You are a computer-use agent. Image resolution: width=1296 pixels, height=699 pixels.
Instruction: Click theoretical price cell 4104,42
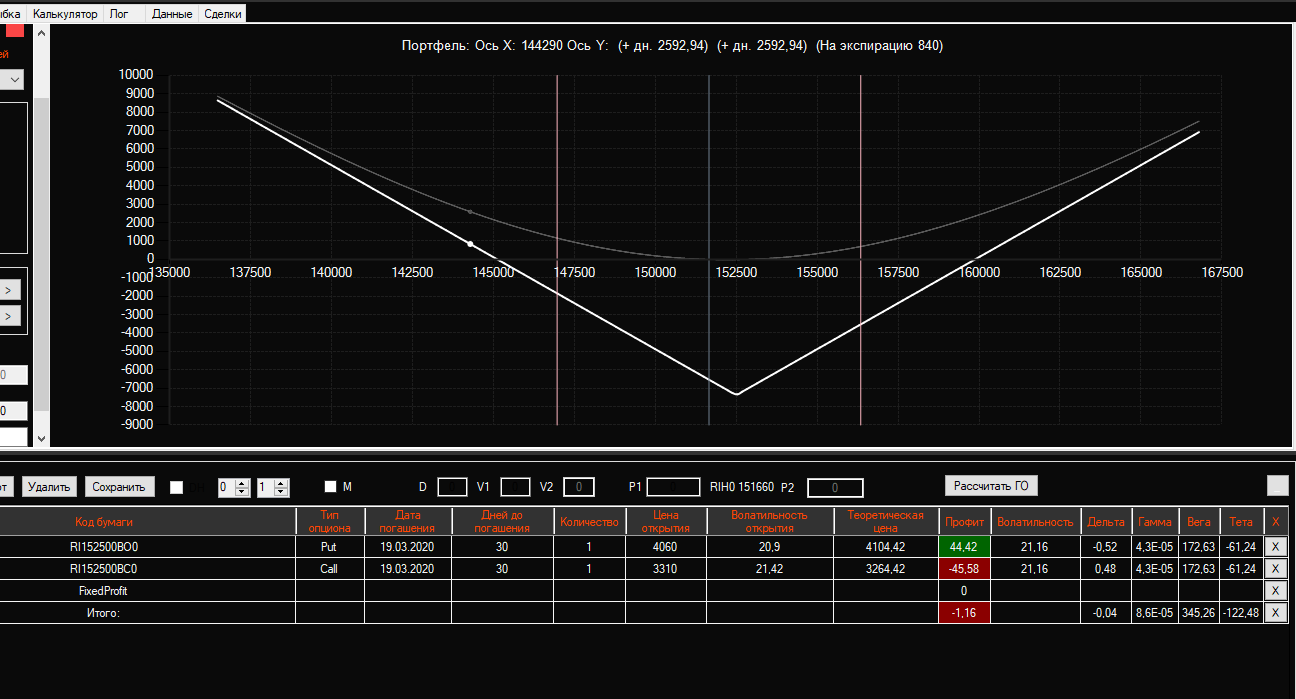point(885,546)
